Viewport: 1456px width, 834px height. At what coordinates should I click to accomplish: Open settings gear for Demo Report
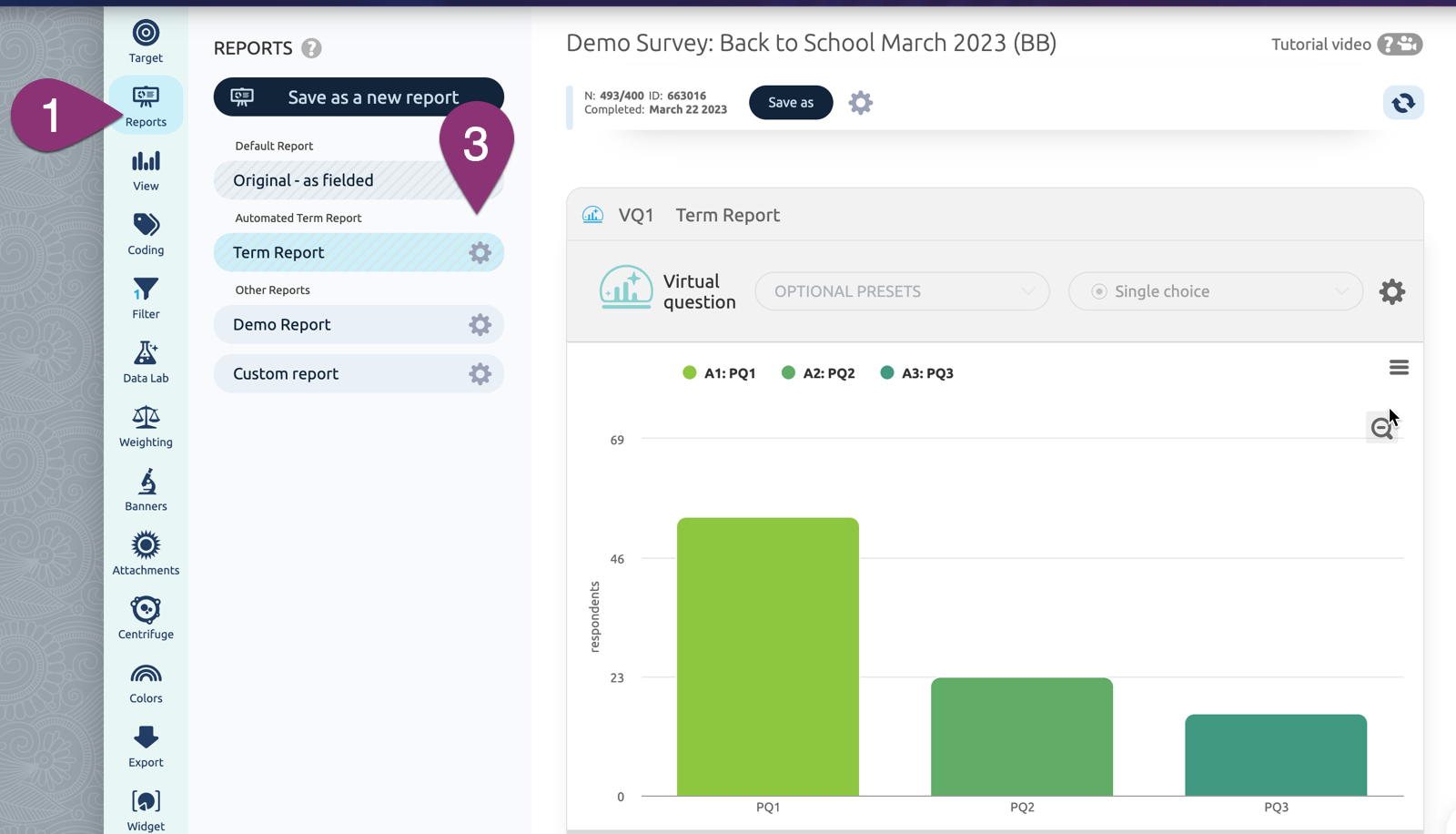(480, 325)
